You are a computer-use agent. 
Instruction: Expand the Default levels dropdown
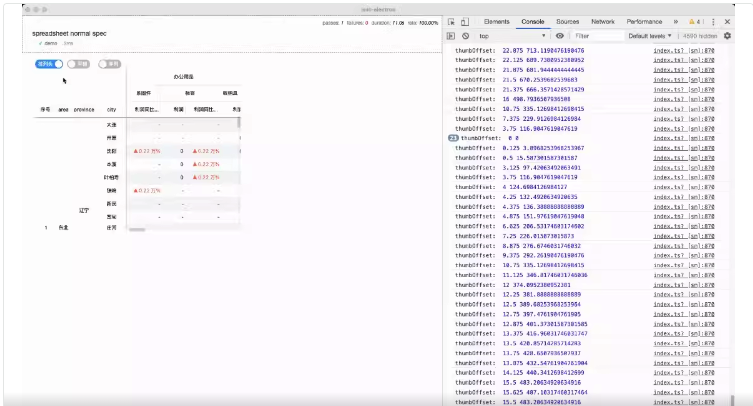click(x=650, y=36)
